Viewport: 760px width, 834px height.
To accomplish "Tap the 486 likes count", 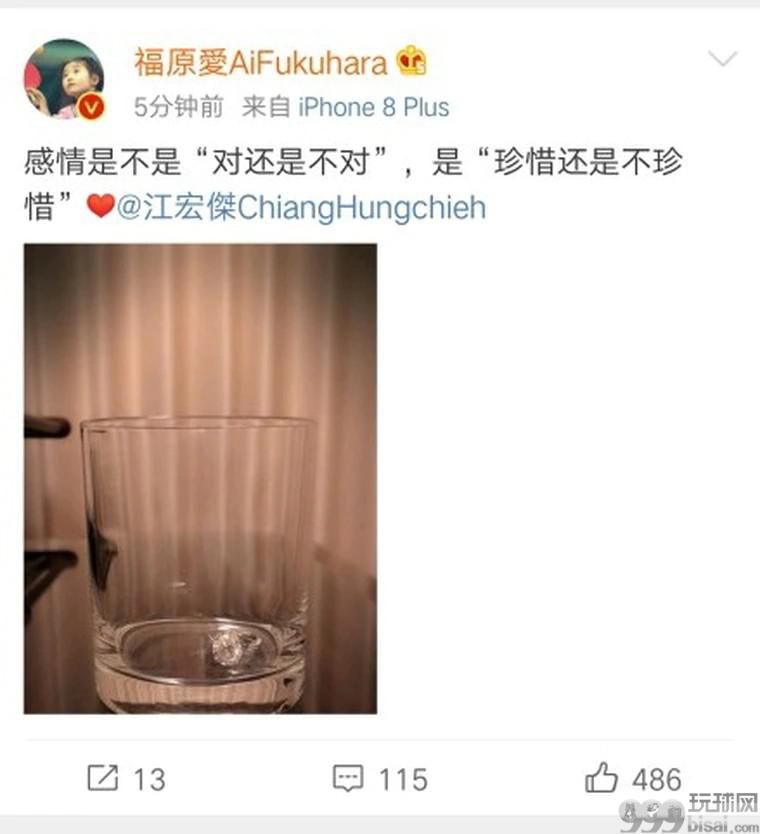I will (x=657, y=779).
